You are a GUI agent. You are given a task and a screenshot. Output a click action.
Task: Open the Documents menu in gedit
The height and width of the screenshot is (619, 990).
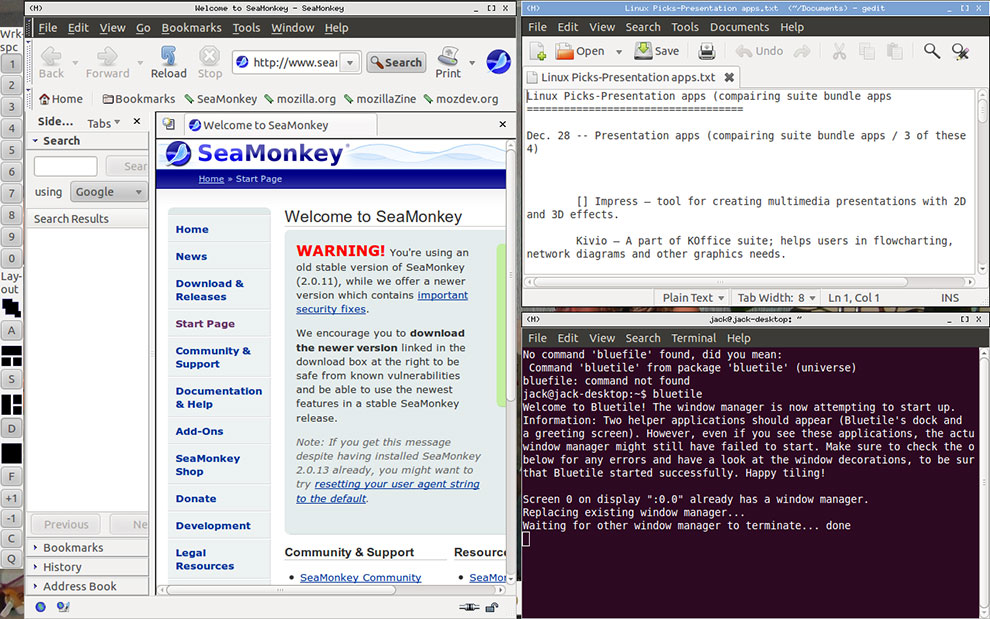739,27
